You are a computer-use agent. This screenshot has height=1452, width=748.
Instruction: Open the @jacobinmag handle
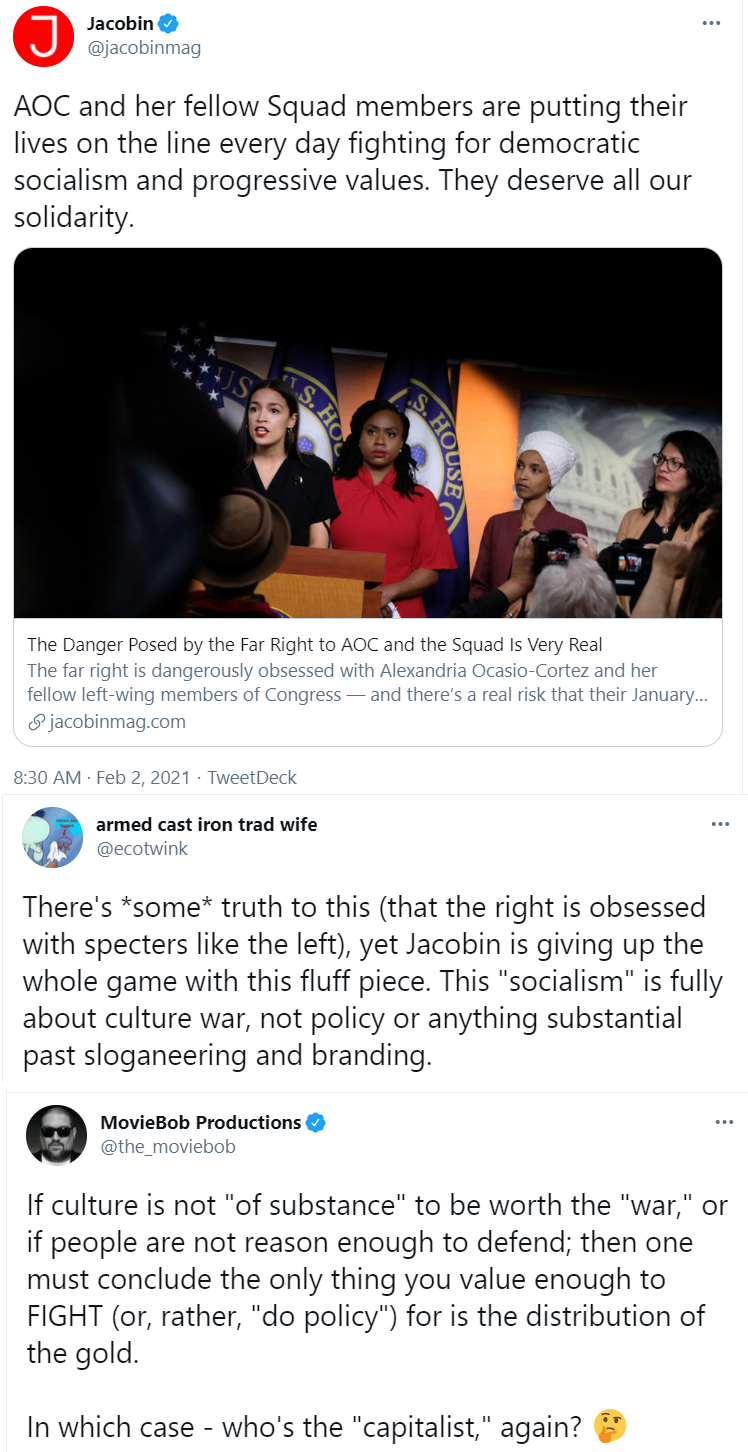144,47
